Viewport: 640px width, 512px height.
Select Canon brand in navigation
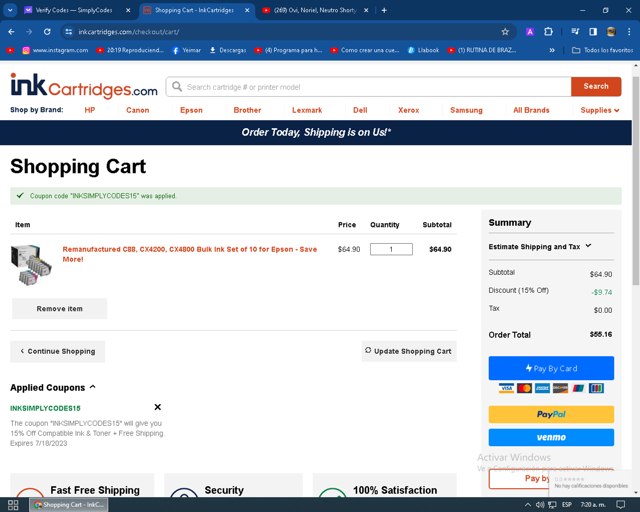click(138, 110)
